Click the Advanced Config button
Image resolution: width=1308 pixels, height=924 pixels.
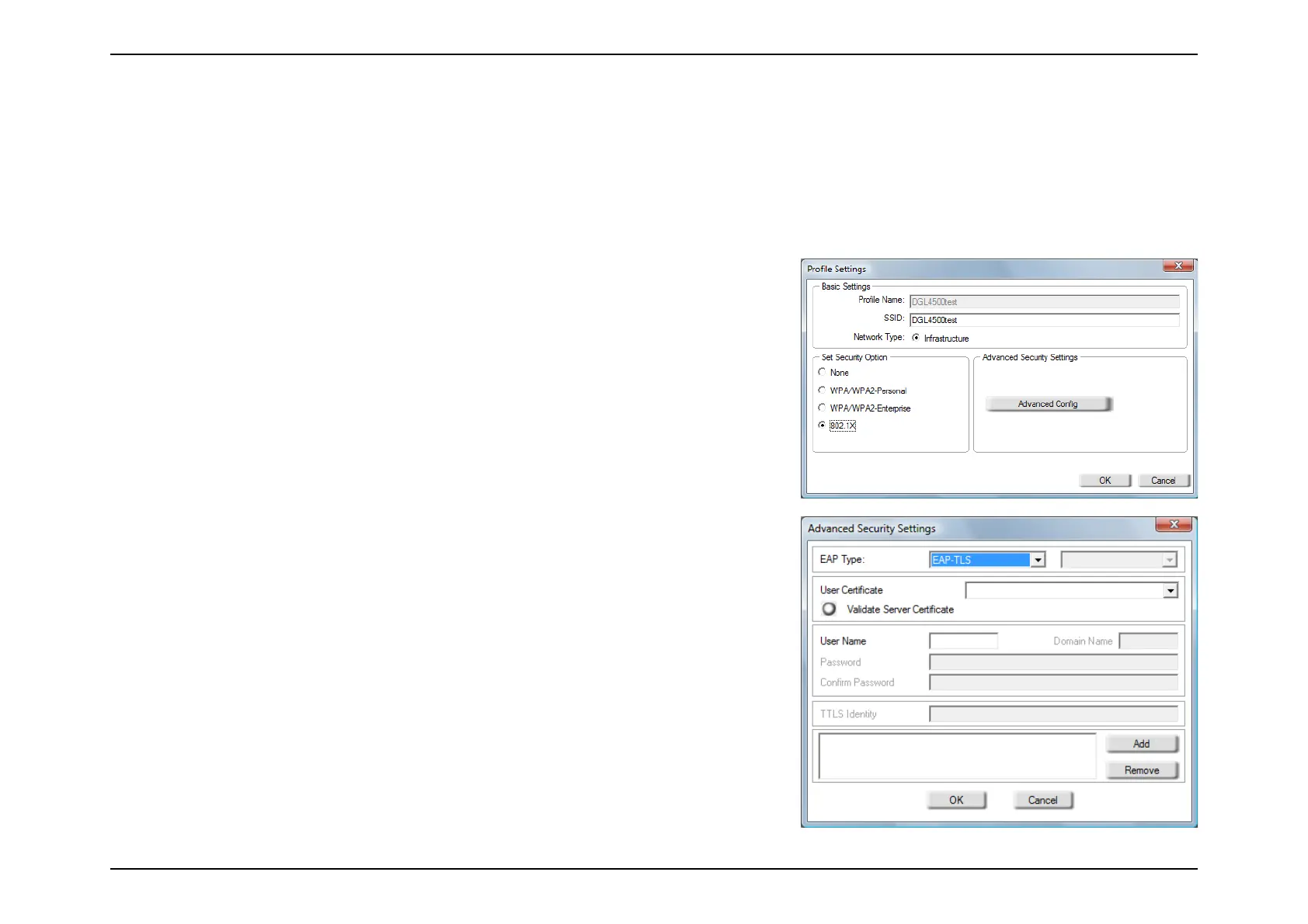1049,404
